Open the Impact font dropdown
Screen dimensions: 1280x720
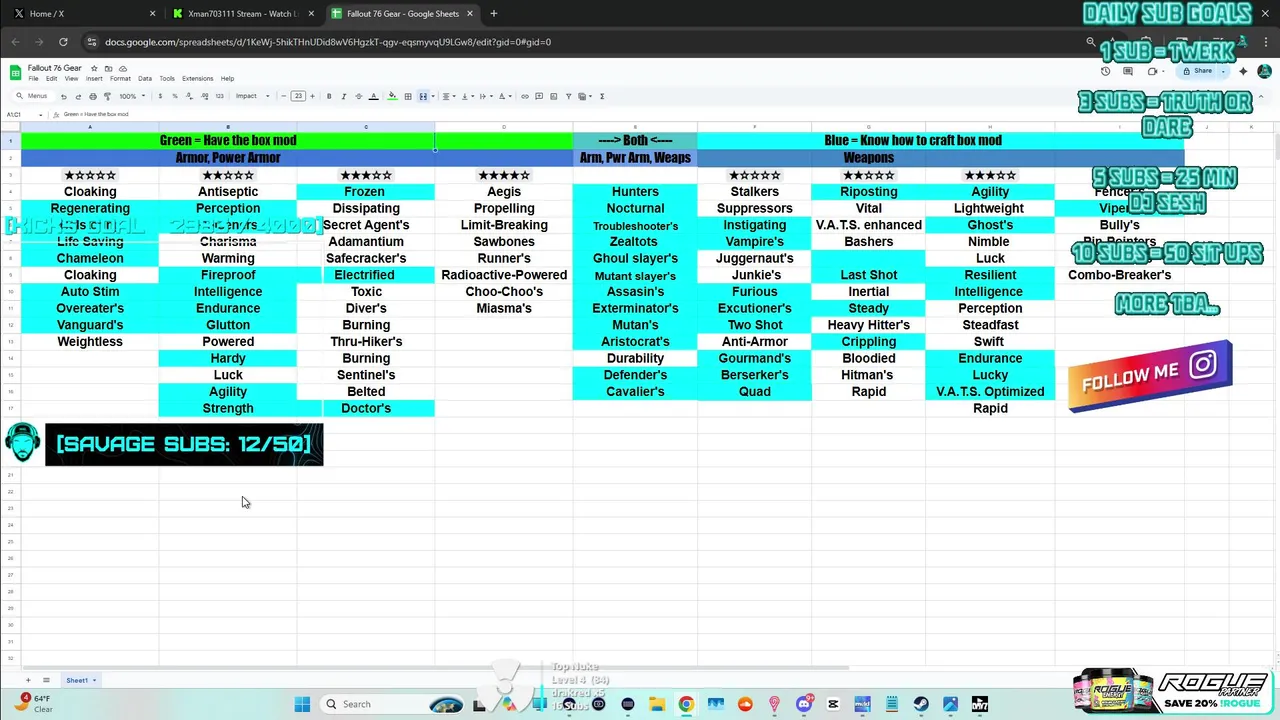pyautogui.click(x=252, y=96)
